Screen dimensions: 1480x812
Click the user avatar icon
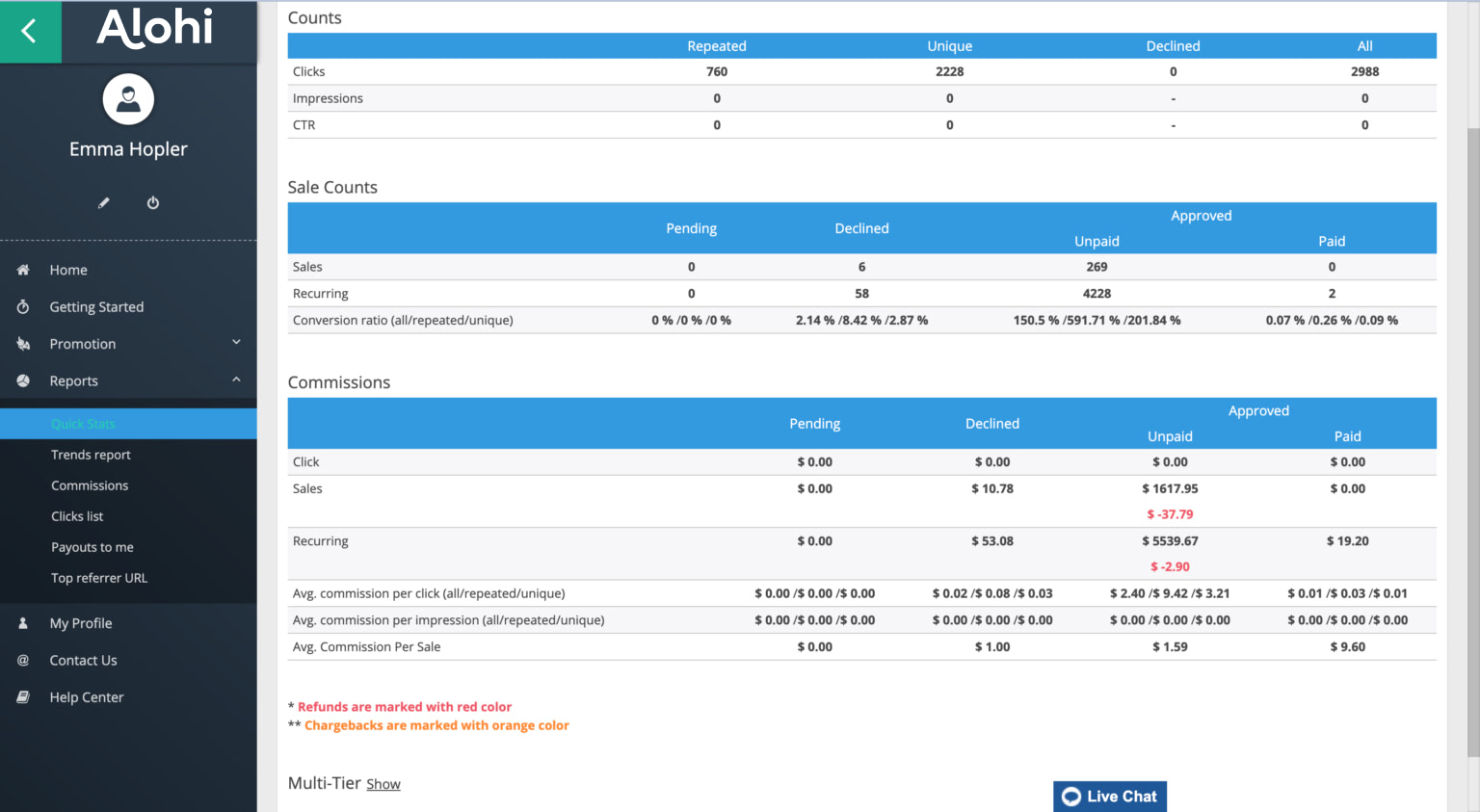pyautogui.click(x=128, y=99)
